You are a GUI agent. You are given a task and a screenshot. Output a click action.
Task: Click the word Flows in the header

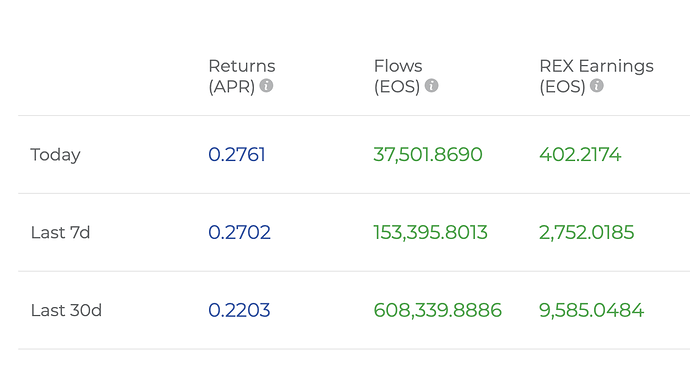tap(398, 66)
